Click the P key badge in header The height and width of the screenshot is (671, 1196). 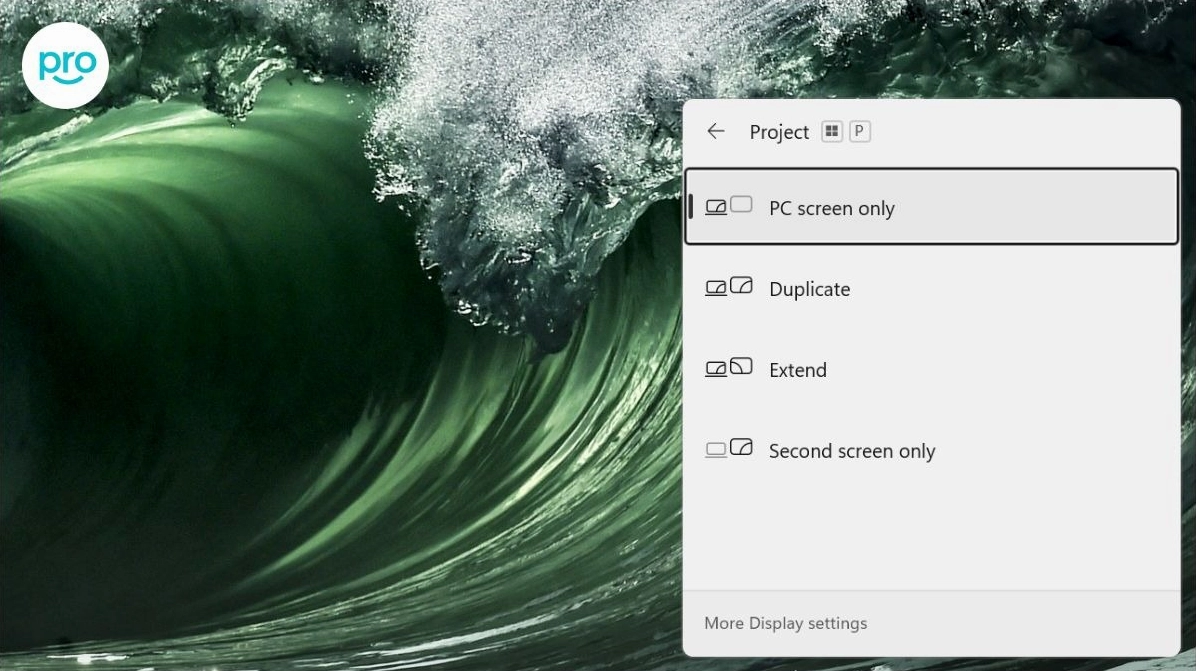coord(859,131)
